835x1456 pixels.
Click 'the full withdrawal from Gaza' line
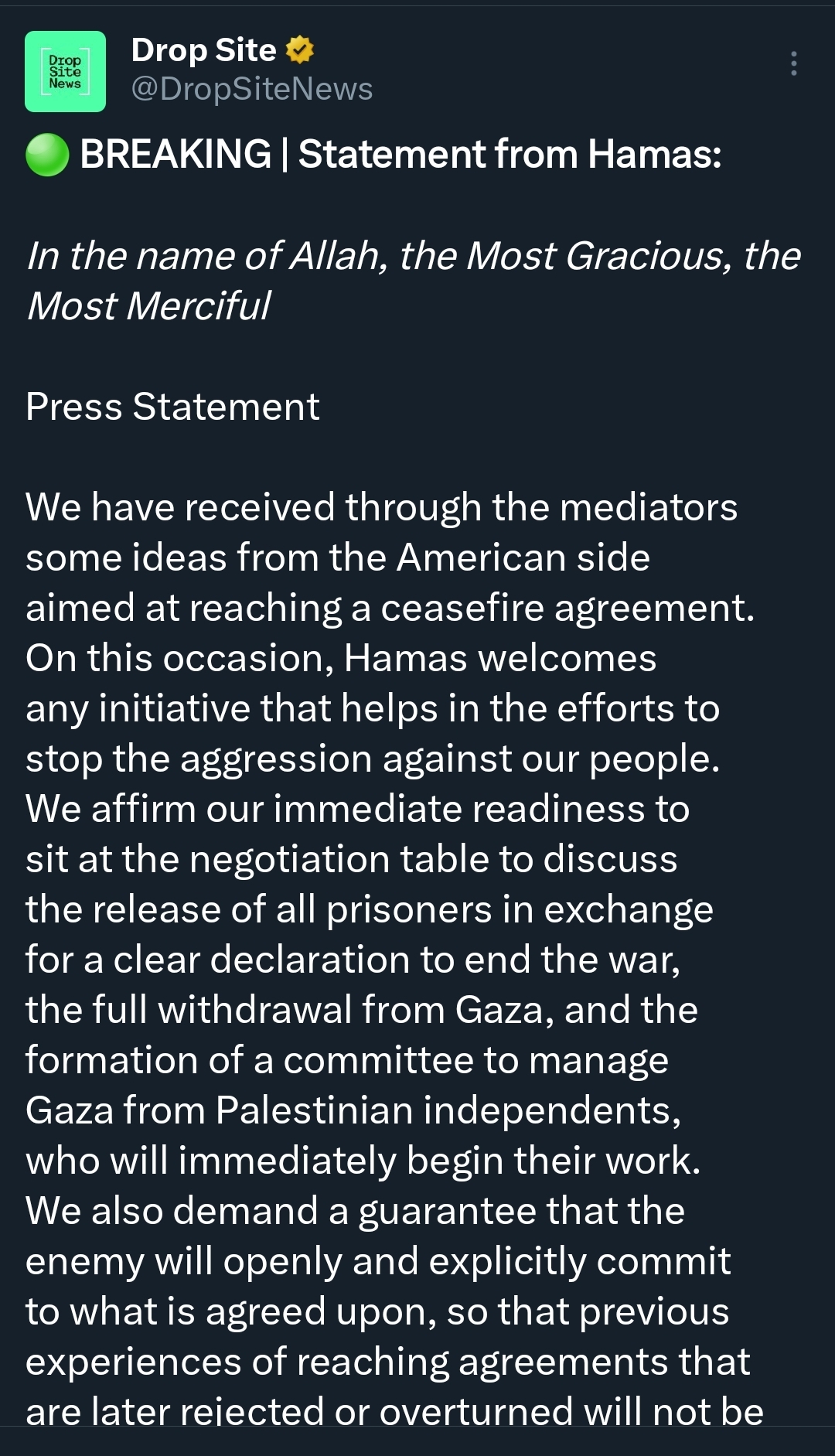361,1010
